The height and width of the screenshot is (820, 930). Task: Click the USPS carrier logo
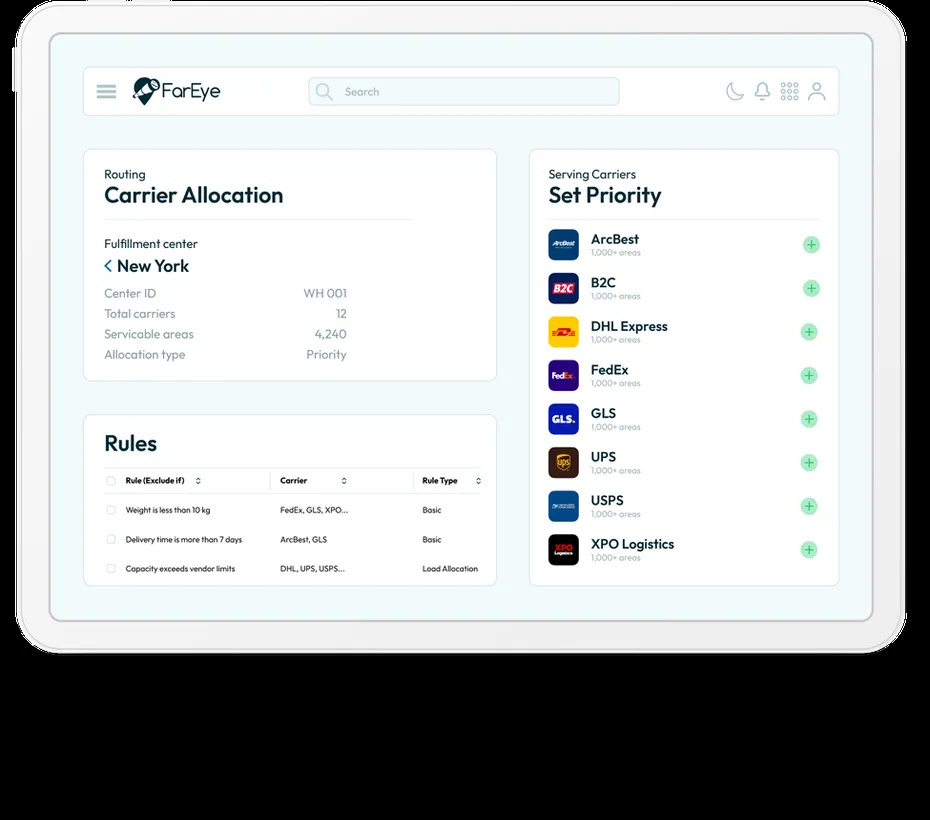pos(563,506)
